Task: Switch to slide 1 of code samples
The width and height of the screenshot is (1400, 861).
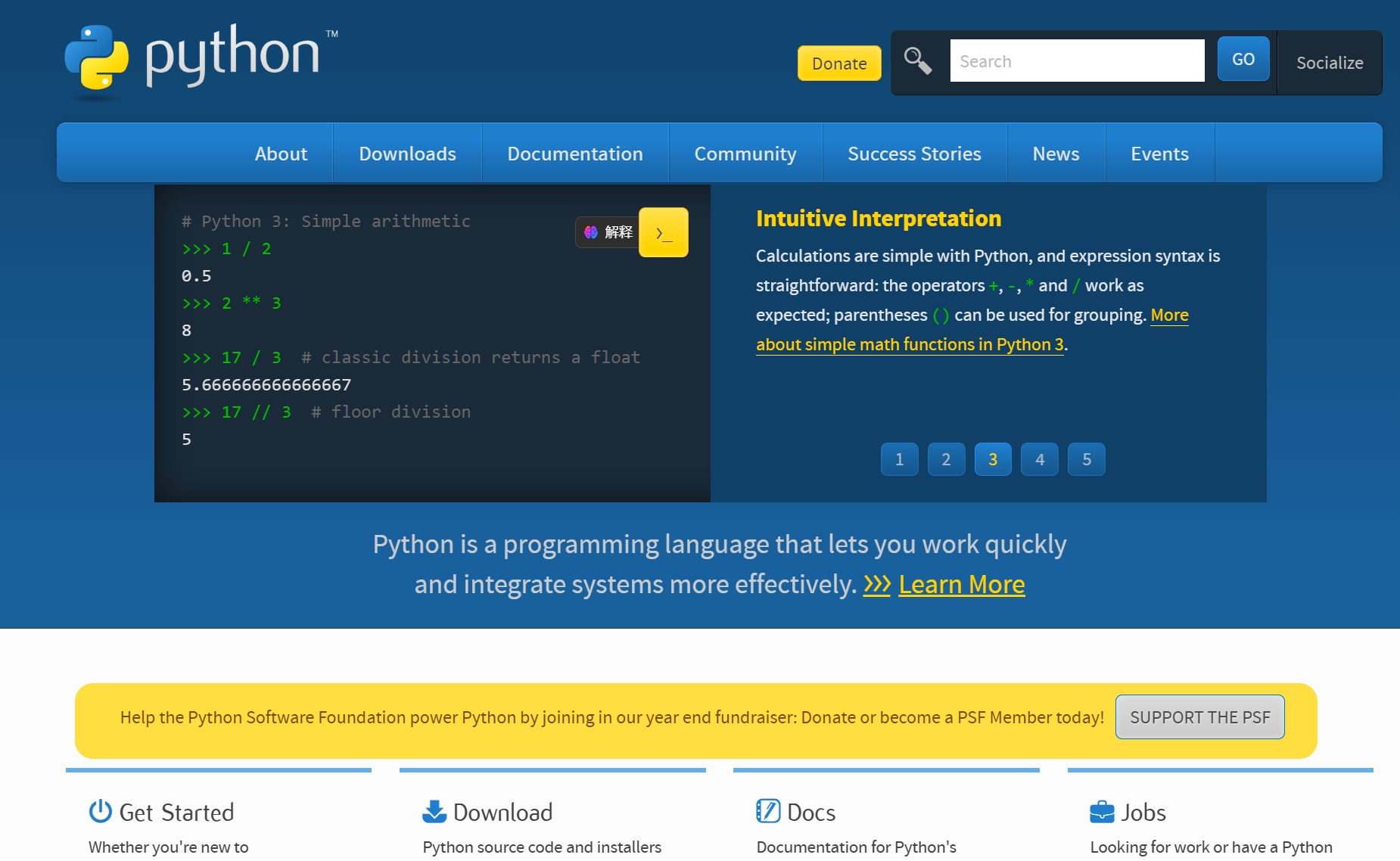Action: pyautogui.click(x=899, y=459)
